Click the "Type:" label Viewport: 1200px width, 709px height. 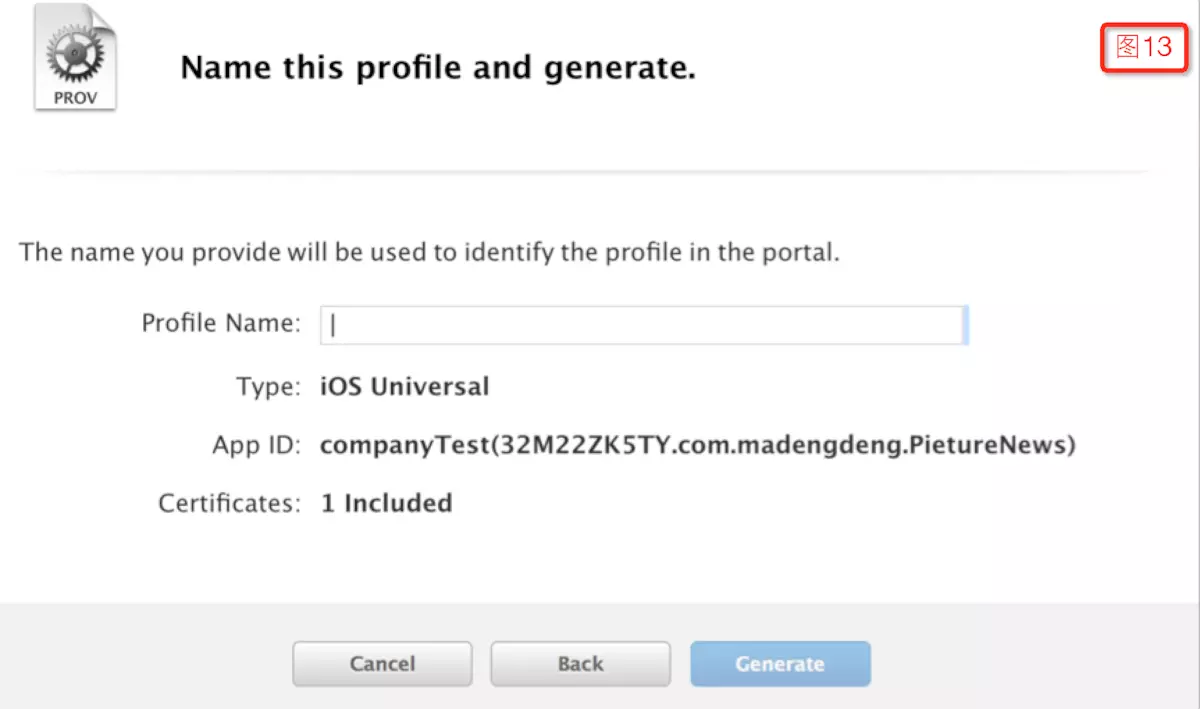click(268, 386)
